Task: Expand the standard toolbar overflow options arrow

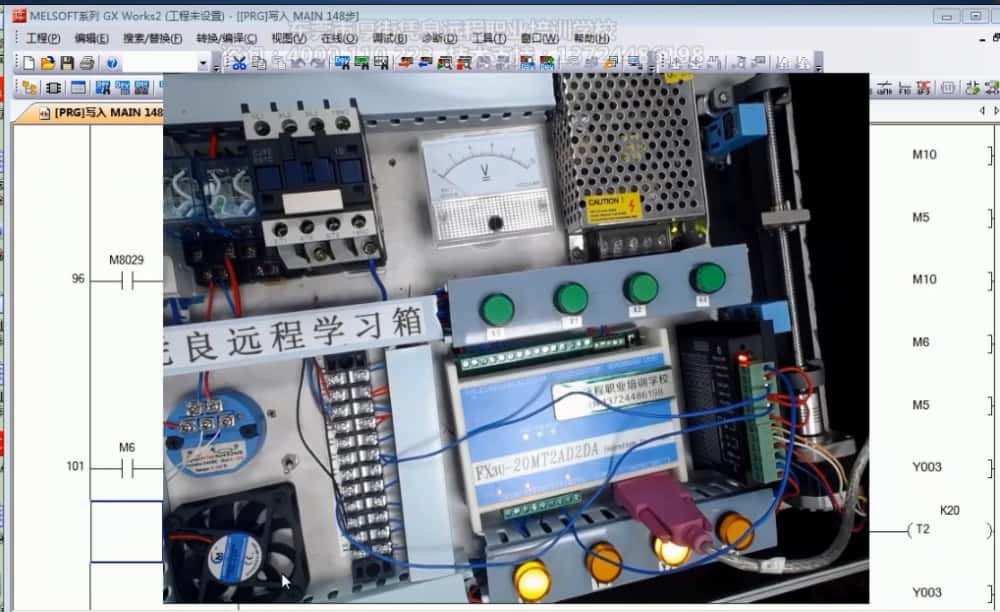Action: point(216,64)
